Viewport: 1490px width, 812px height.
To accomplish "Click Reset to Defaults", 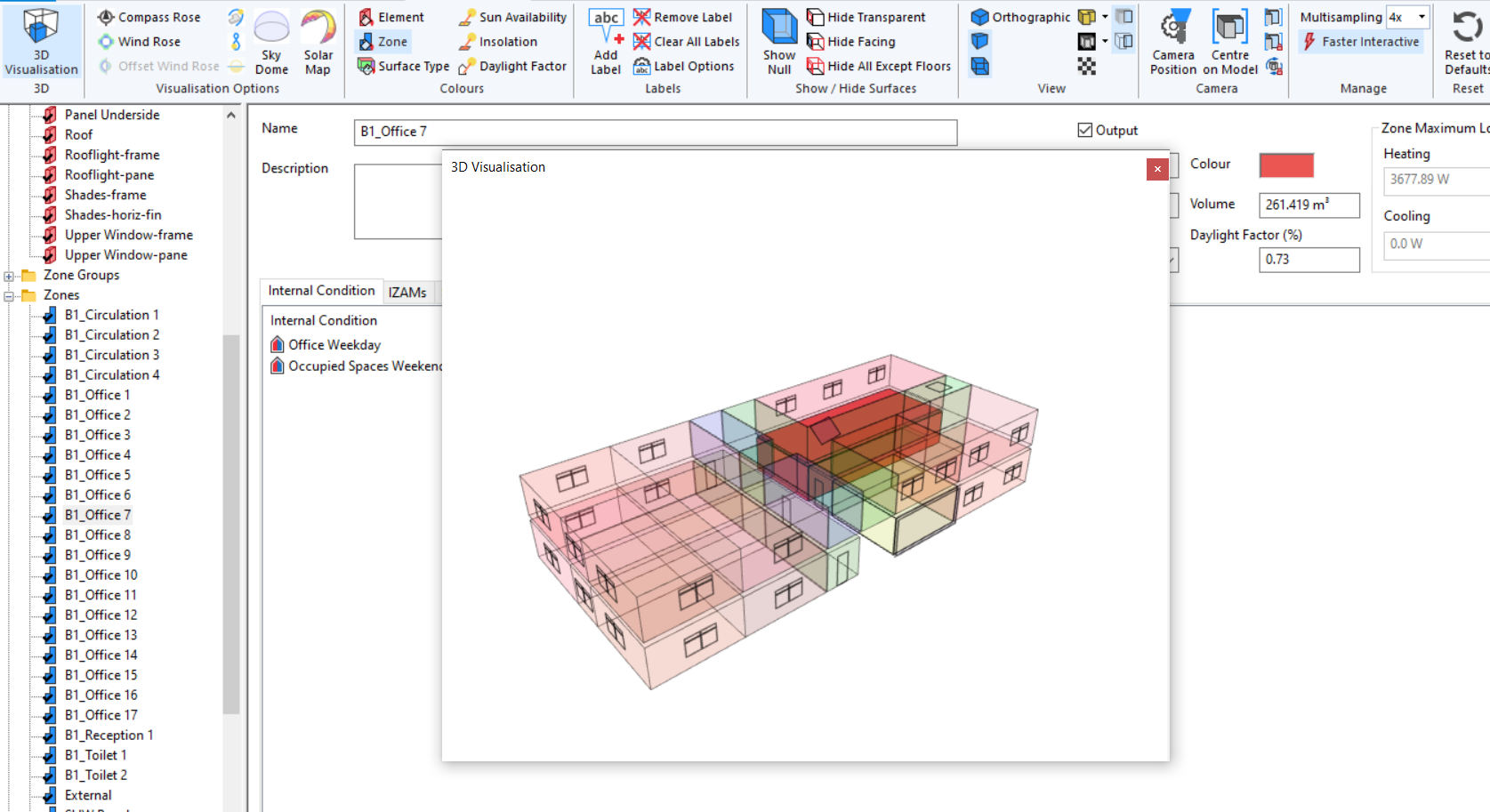I will (1467, 43).
